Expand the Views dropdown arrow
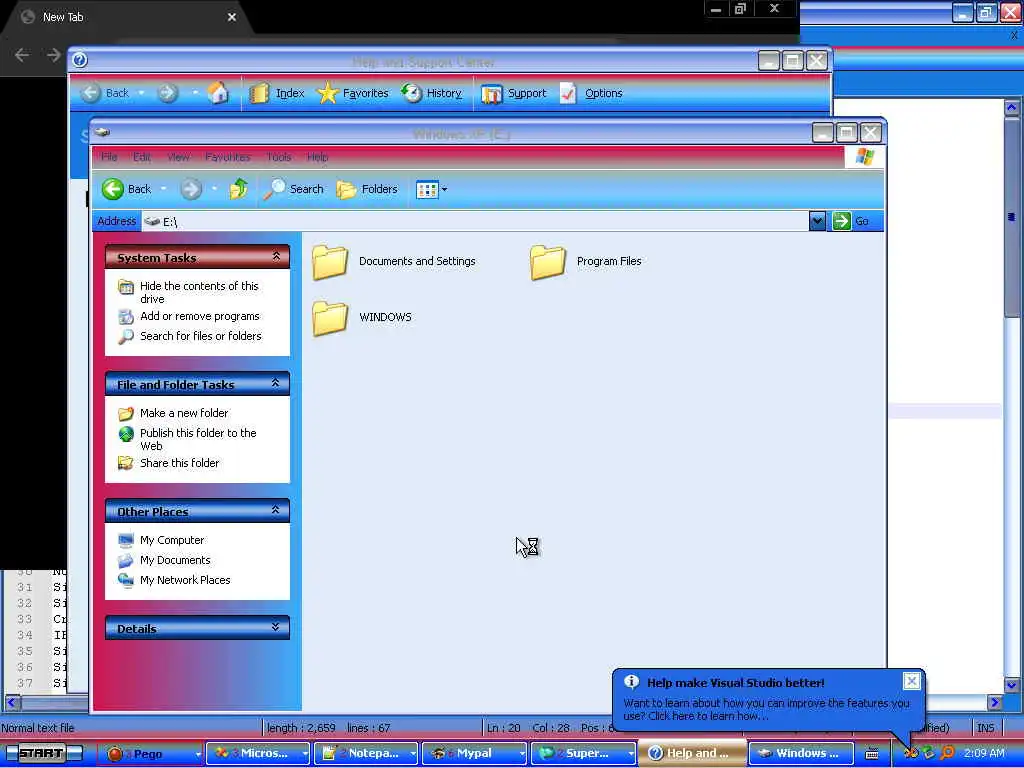 445,189
